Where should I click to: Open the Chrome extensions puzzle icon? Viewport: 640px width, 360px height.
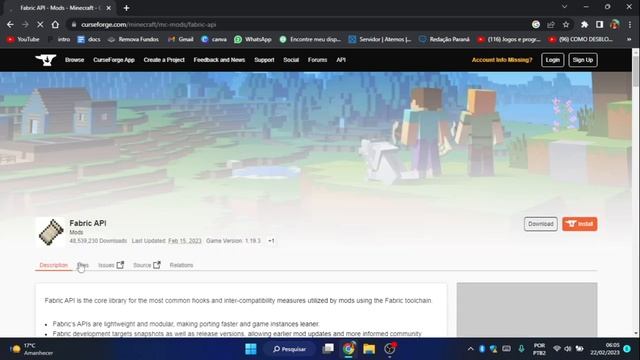tap(584, 24)
